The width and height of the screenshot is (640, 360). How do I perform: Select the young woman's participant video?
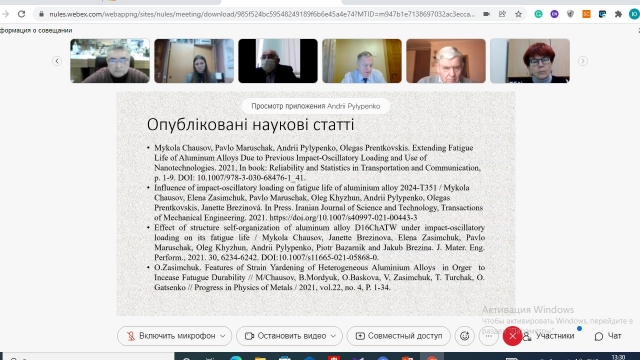[x=194, y=61]
